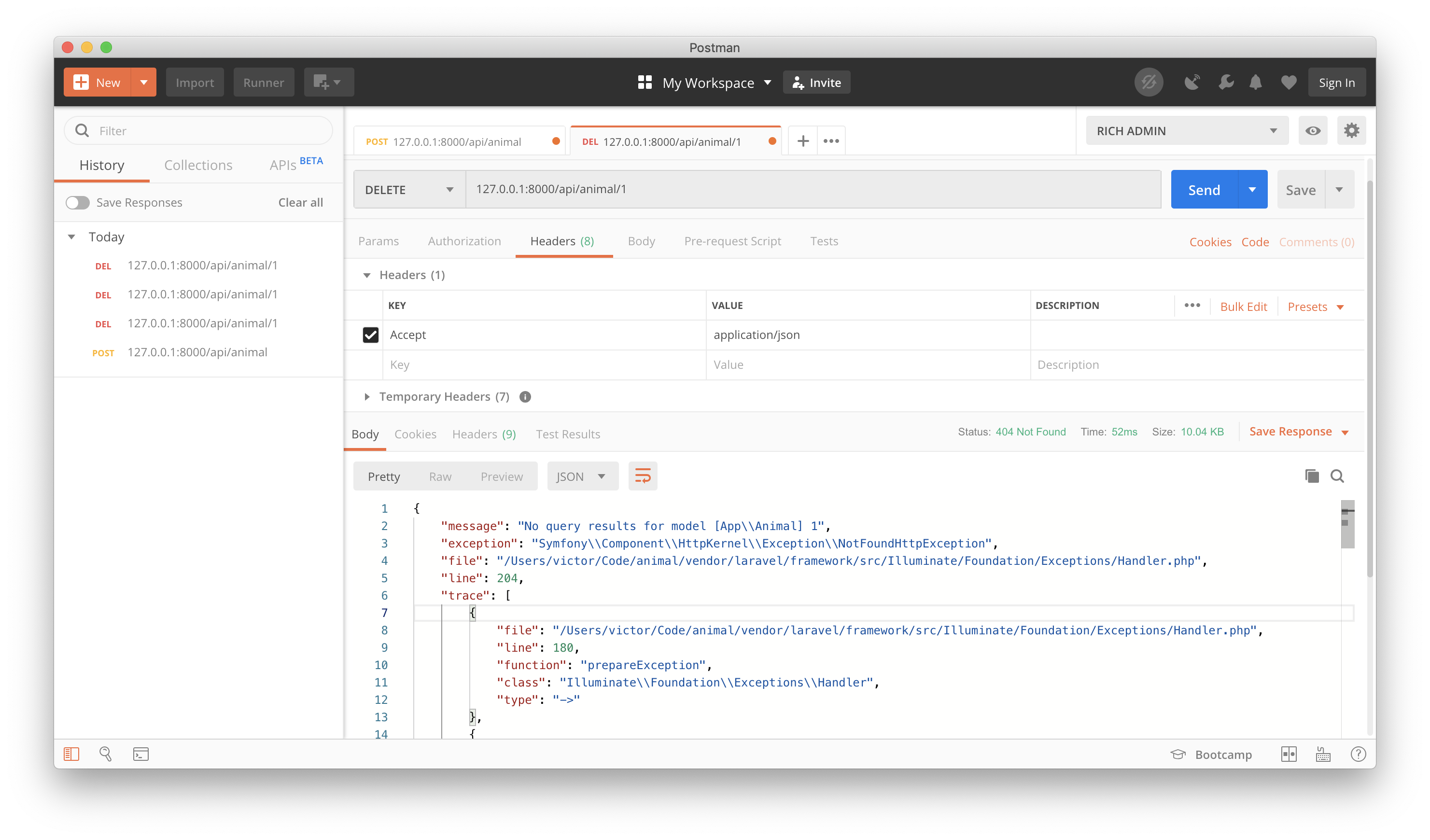Open the Params request tab

click(x=379, y=241)
